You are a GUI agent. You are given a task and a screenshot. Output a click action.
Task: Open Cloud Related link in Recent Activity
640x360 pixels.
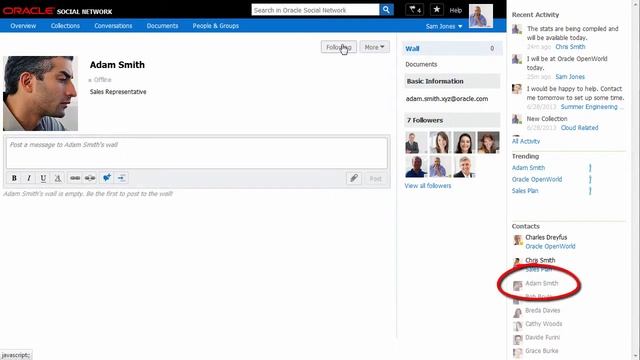579,128
